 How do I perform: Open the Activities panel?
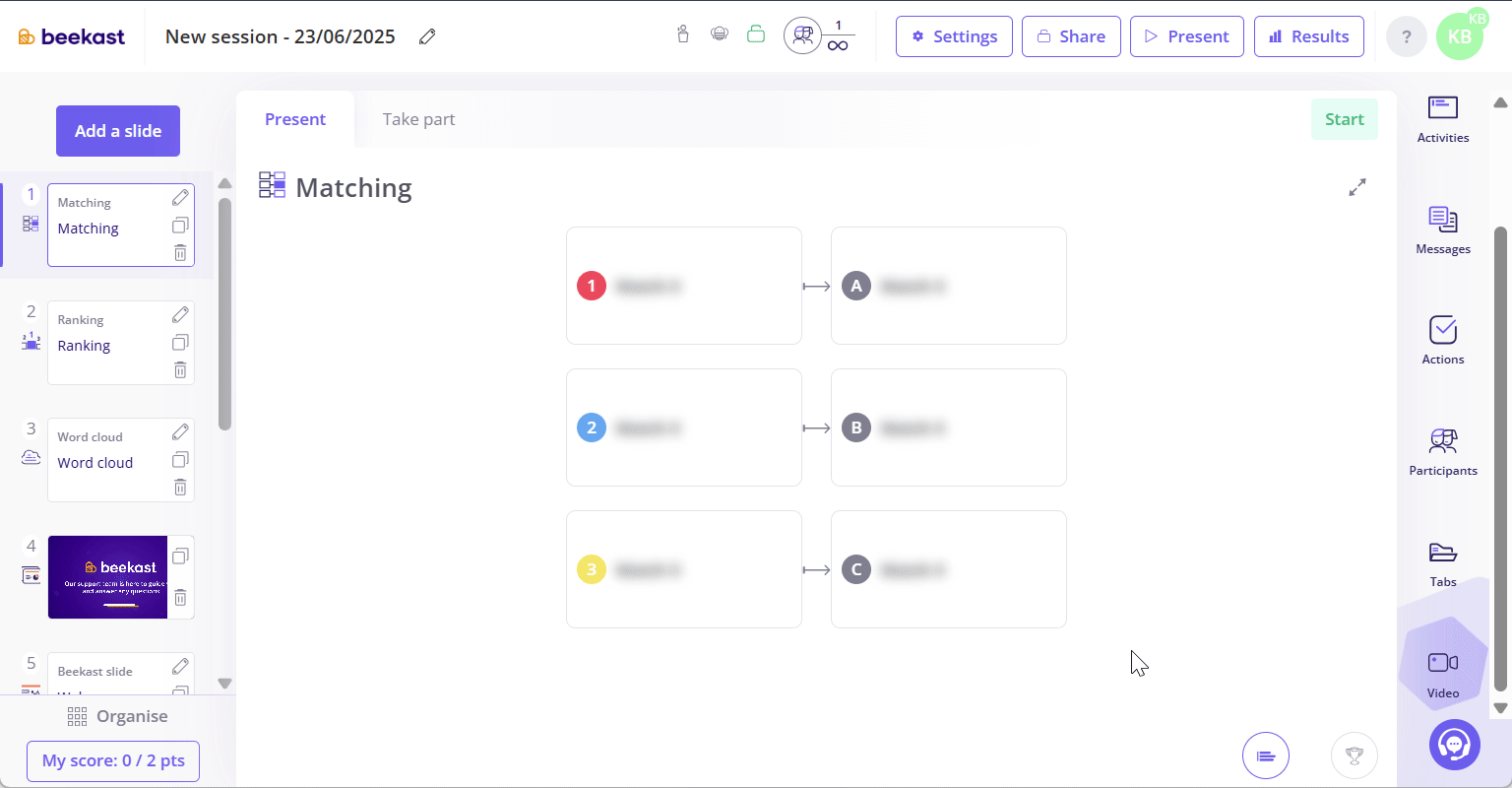click(x=1443, y=119)
